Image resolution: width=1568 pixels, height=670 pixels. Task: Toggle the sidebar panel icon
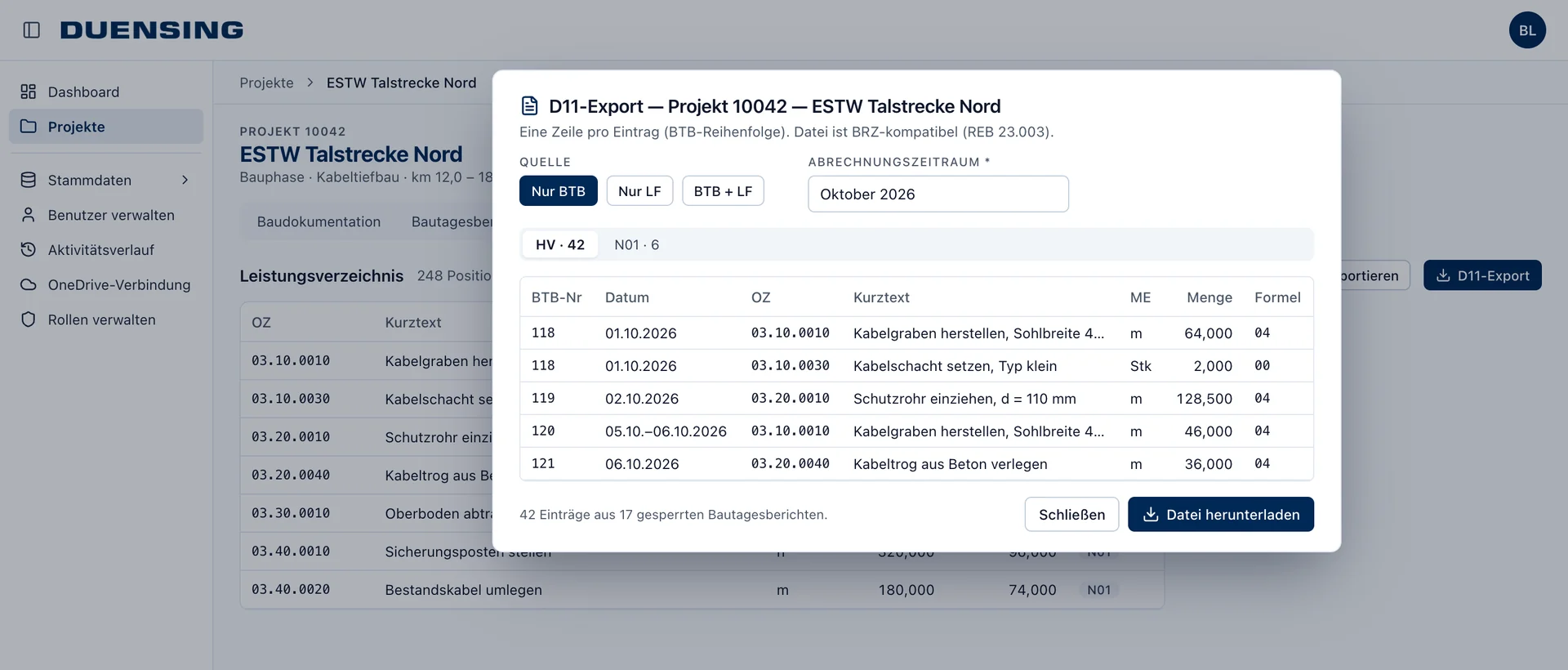pyautogui.click(x=32, y=30)
